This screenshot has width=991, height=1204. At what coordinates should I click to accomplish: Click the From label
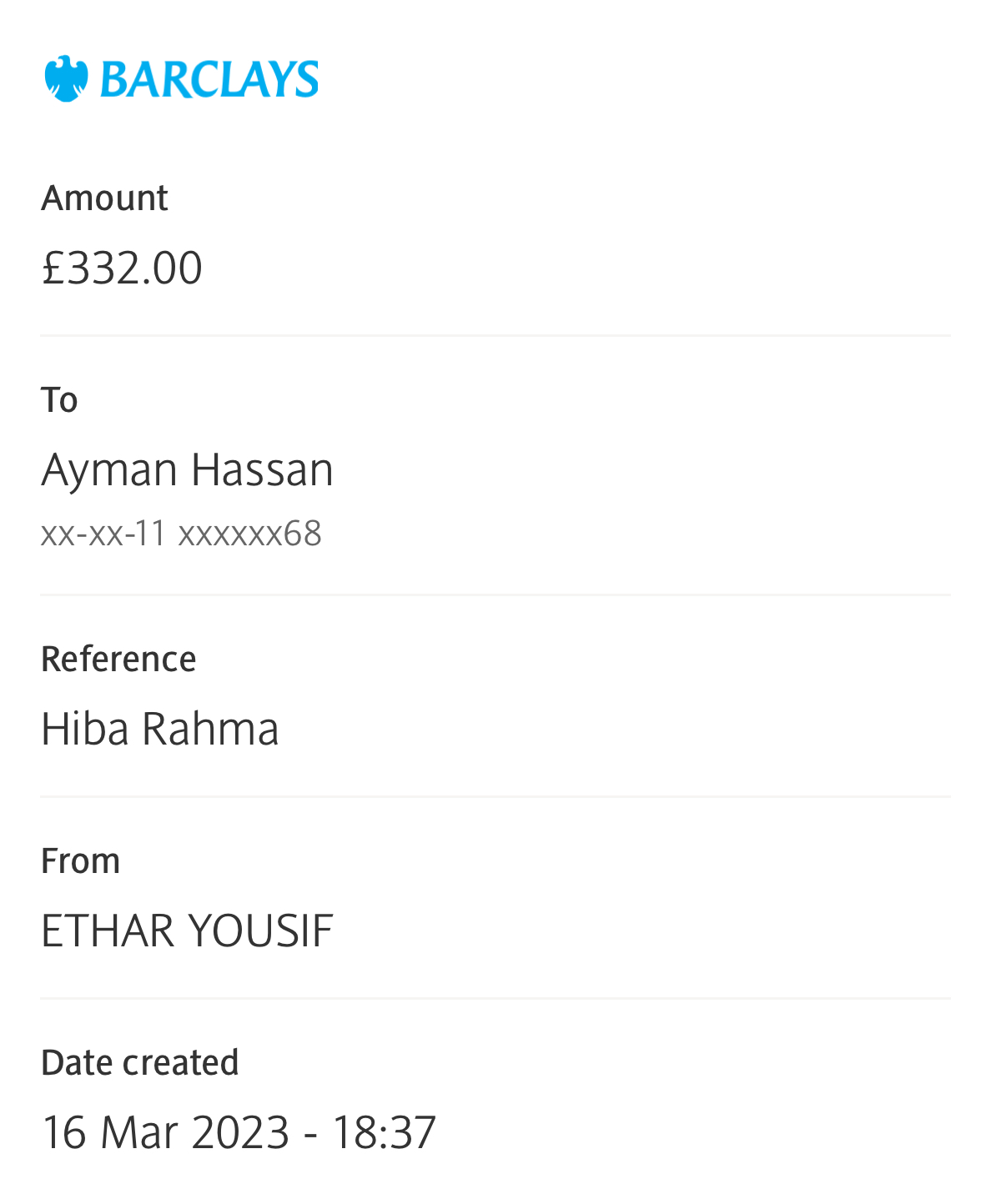[80, 861]
